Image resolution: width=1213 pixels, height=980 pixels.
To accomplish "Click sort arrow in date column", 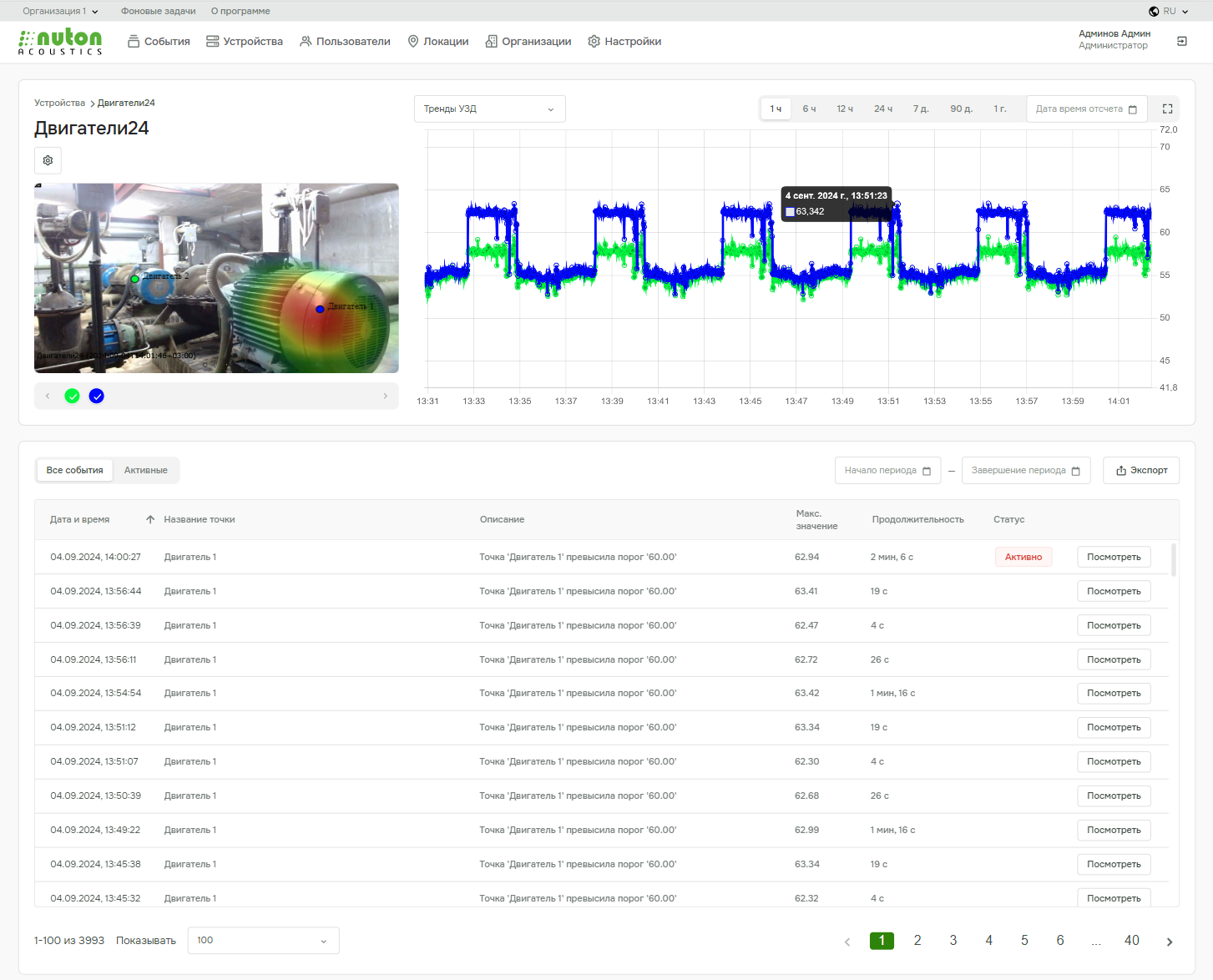I will pyautogui.click(x=150, y=519).
